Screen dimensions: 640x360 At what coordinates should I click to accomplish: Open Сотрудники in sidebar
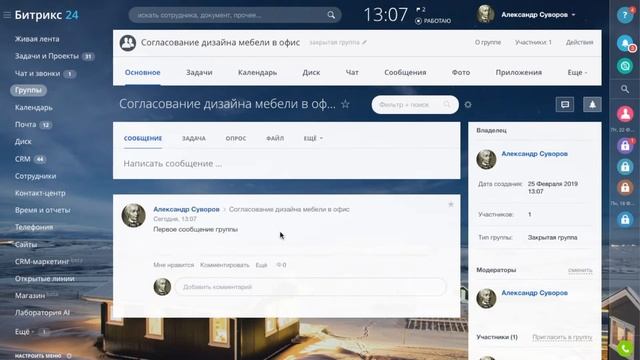(x=36, y=176)
